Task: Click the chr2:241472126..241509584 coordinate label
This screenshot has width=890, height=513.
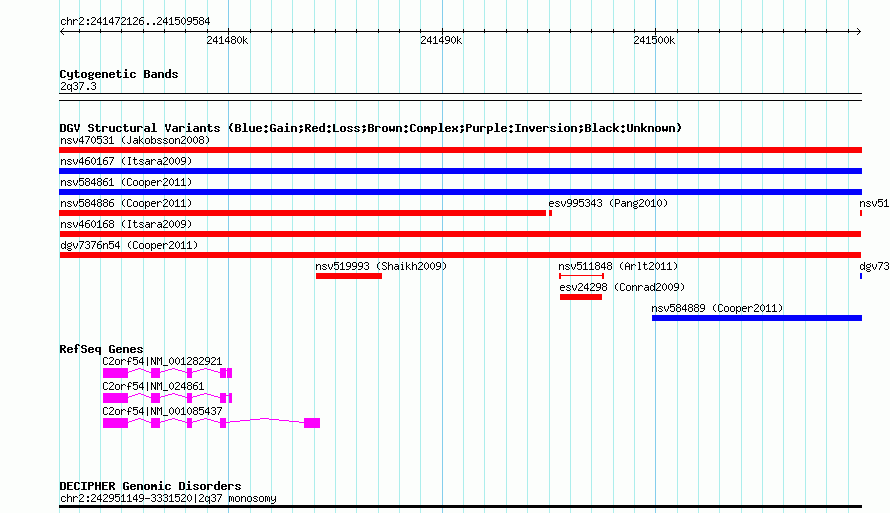Action: click(x=135, y=21)
